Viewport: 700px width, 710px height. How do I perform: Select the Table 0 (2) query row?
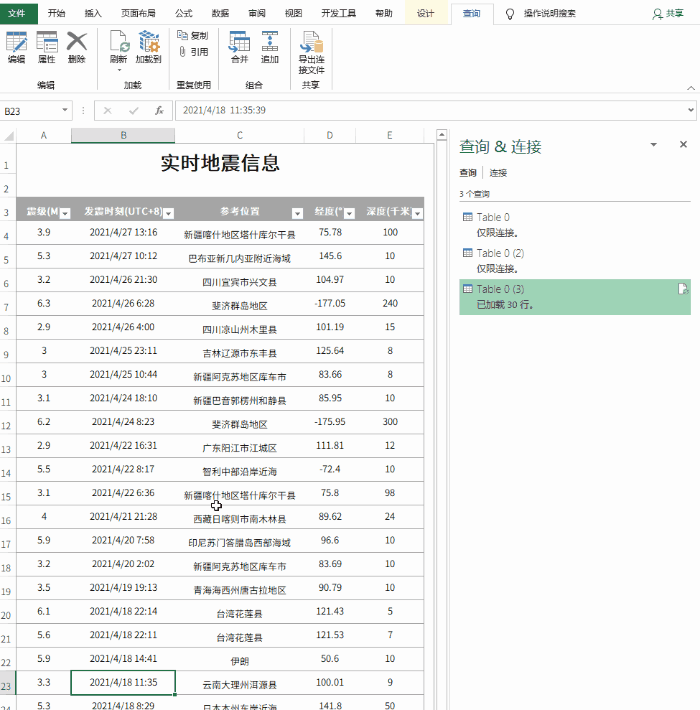pyautogui.click(x=575, y=260)
